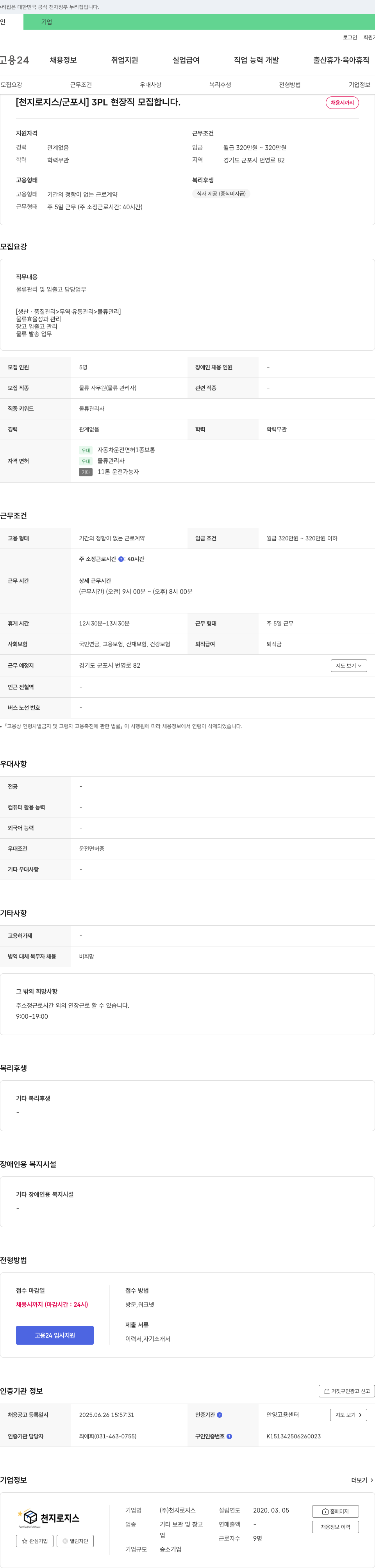The image size is (375, 1568).
Task: Select the 기업 top tab
Action: click(47, 22)
